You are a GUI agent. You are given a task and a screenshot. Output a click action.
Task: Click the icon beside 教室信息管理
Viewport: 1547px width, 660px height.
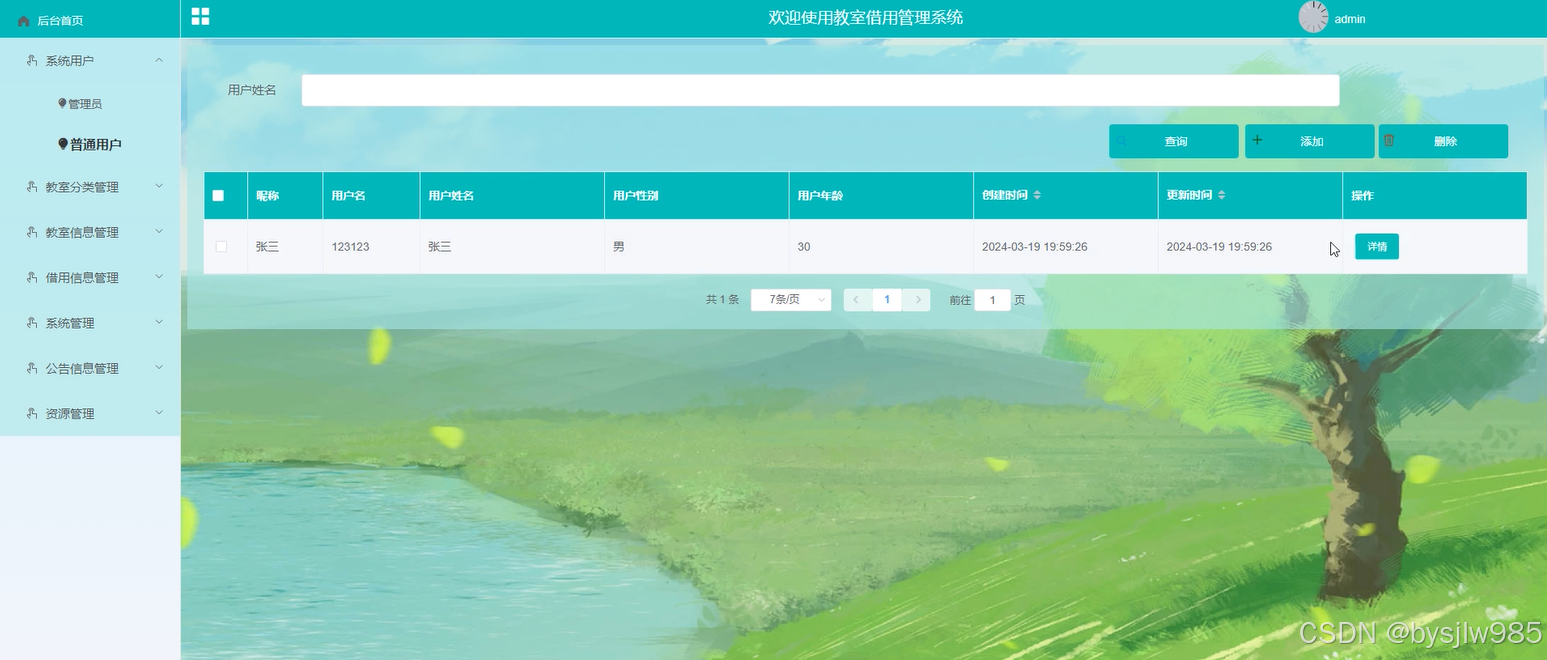32,232
